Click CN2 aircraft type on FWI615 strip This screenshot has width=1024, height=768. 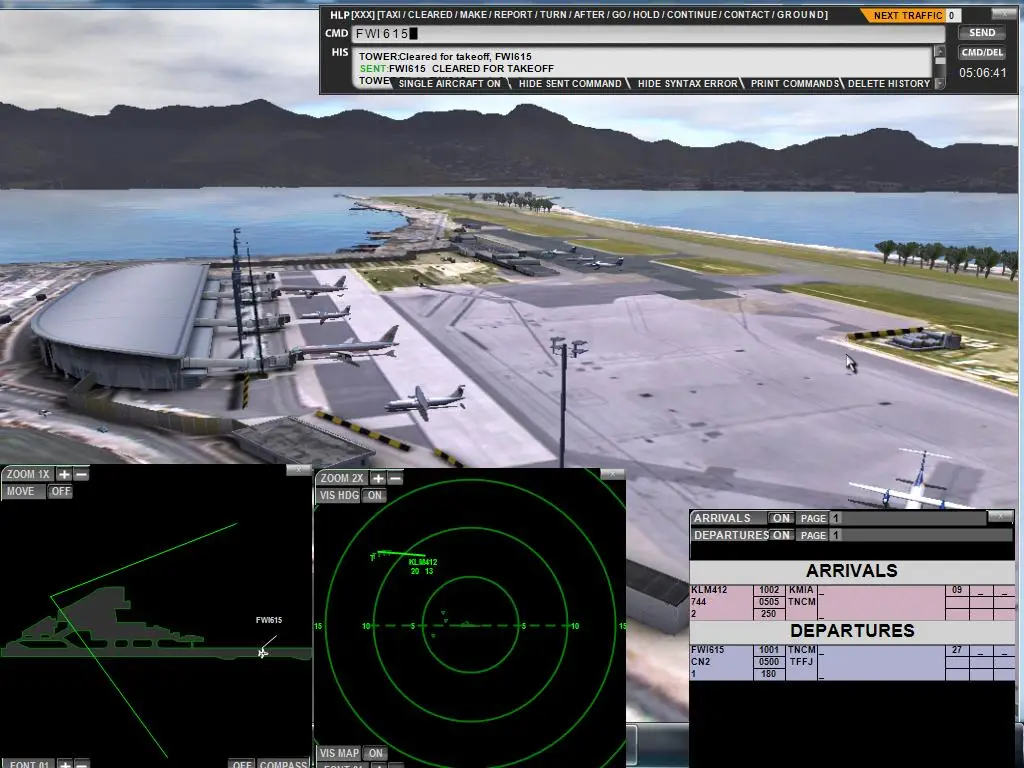coord(701,662)
